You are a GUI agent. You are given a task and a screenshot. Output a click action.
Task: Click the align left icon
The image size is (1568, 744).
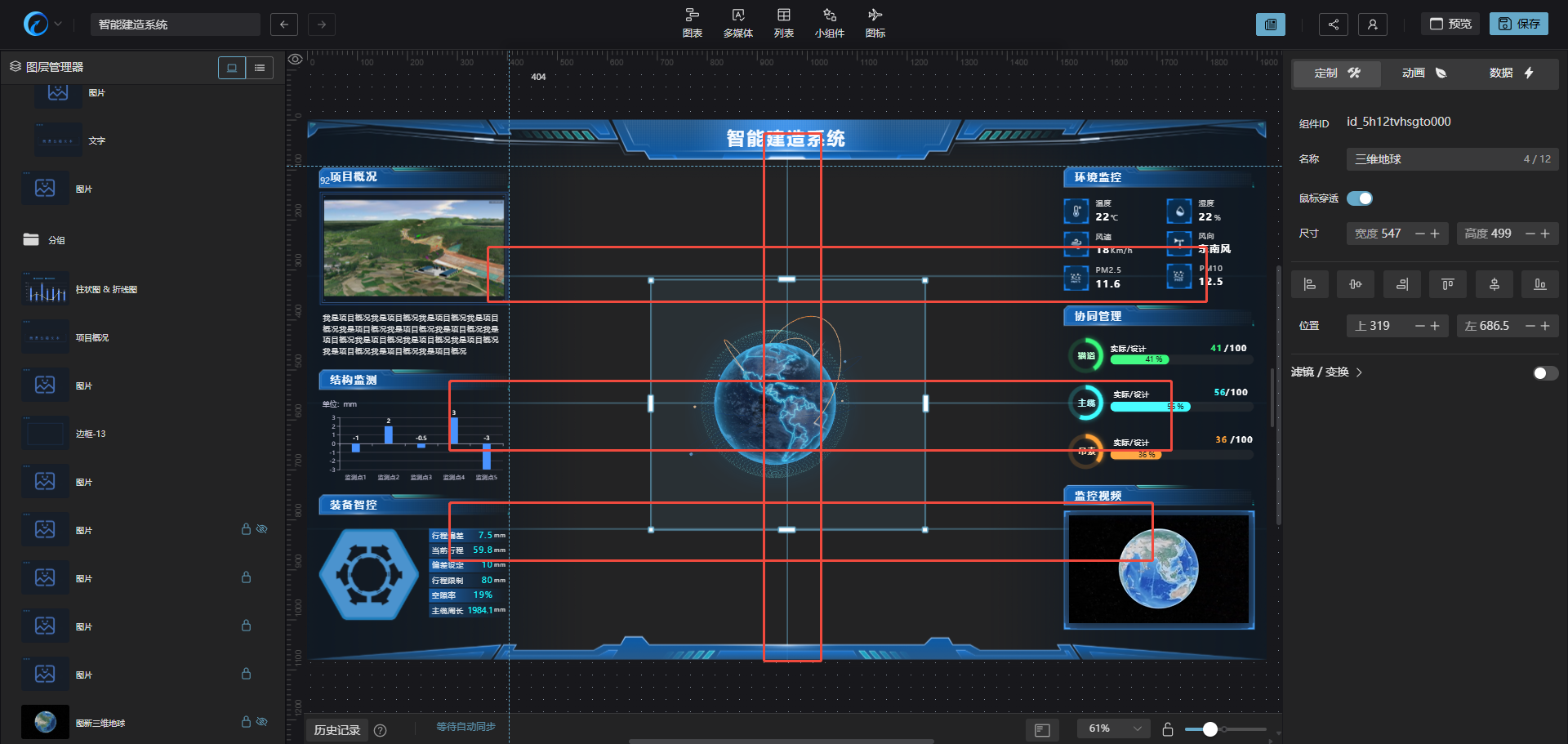pos(1309,284)
